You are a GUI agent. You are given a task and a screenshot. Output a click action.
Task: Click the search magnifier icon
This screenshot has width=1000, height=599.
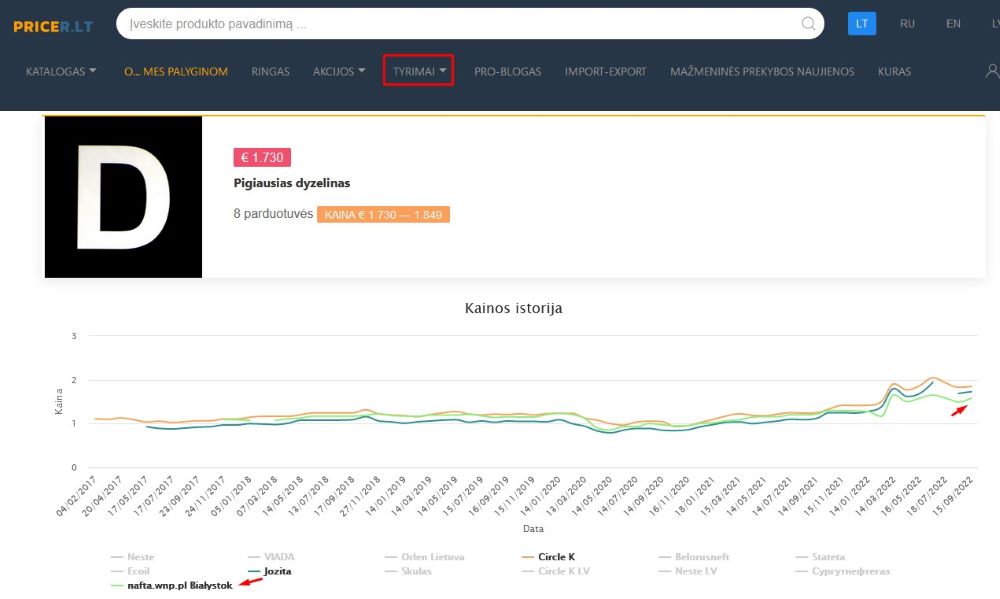click(808, 24)
